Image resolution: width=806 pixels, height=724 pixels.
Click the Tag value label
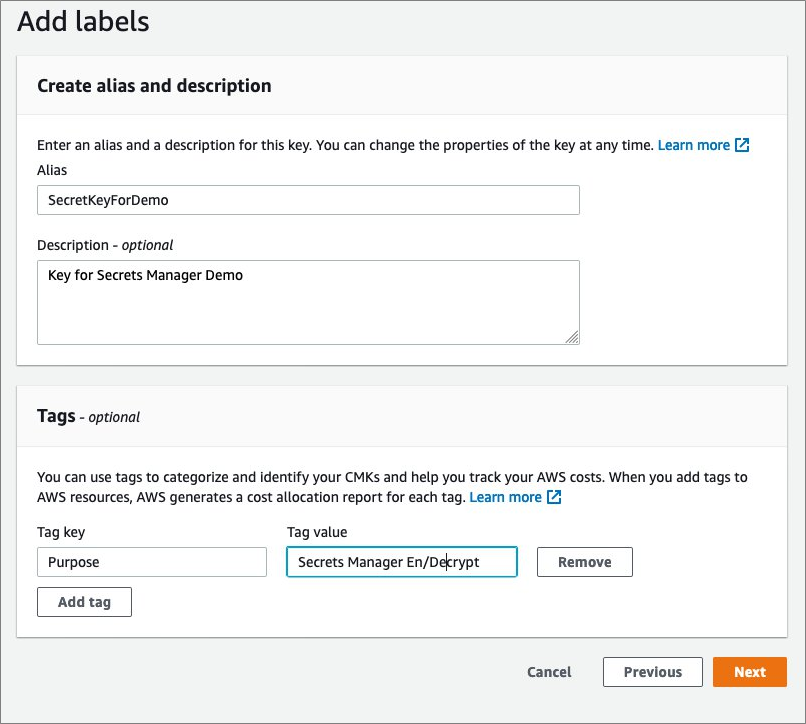pos(317,532)
